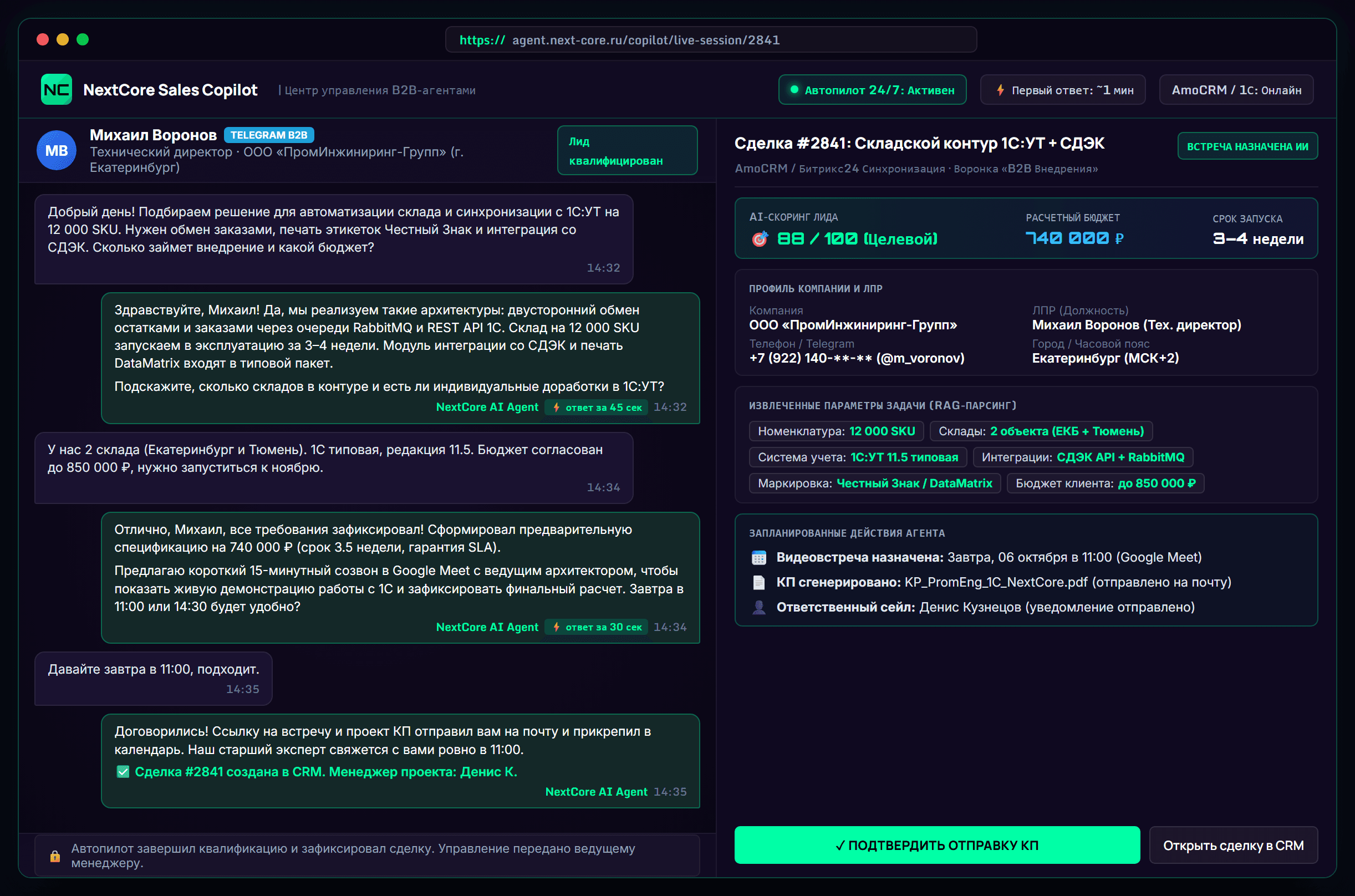Click the Маркировка: Честный Знак / DataMatrix chip

(874, 483)
